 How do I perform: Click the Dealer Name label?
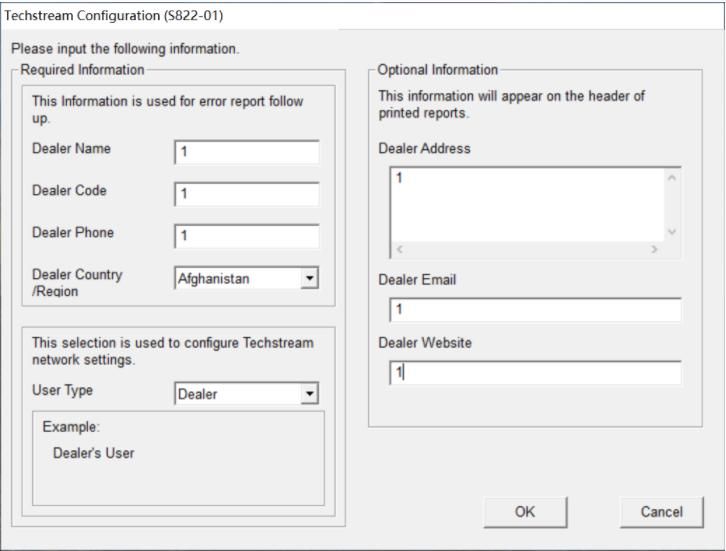coord(71,149)
